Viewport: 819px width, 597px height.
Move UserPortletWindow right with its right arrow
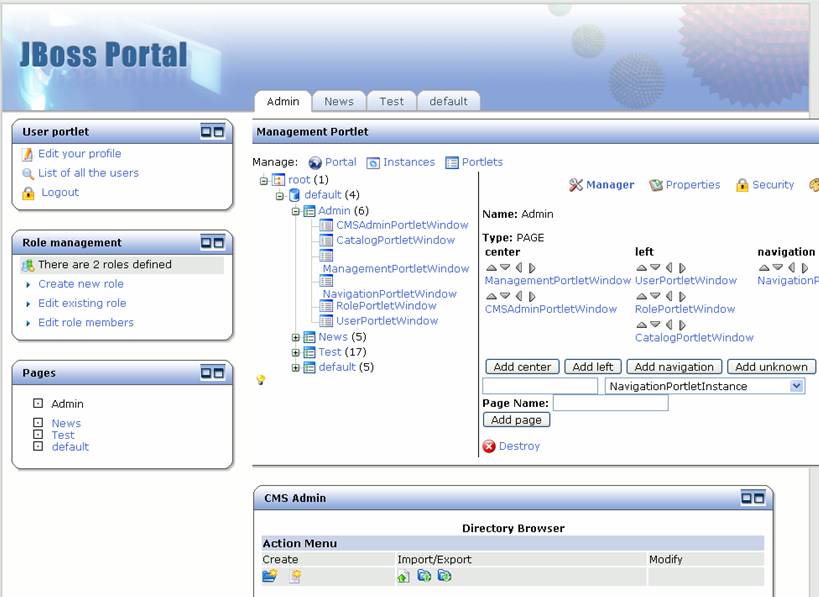pos(682,268)
